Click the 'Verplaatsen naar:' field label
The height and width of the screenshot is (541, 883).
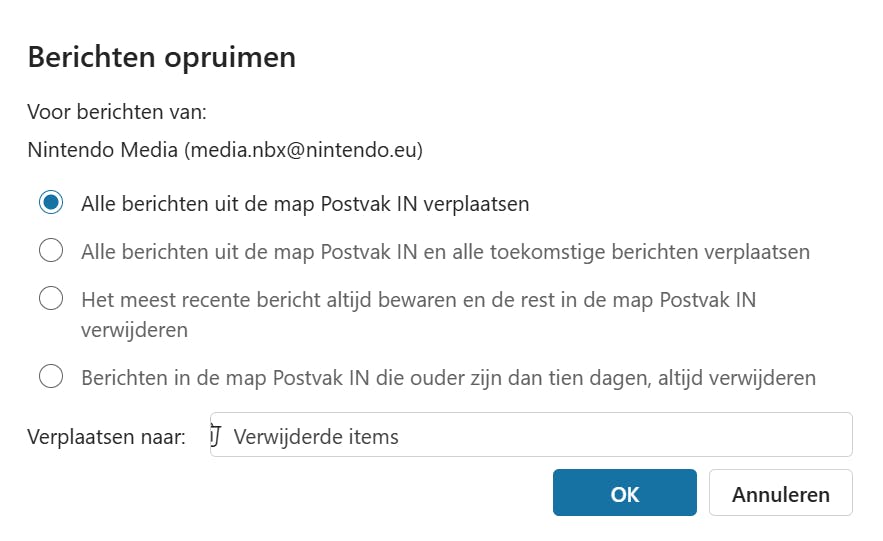[107, 437]
